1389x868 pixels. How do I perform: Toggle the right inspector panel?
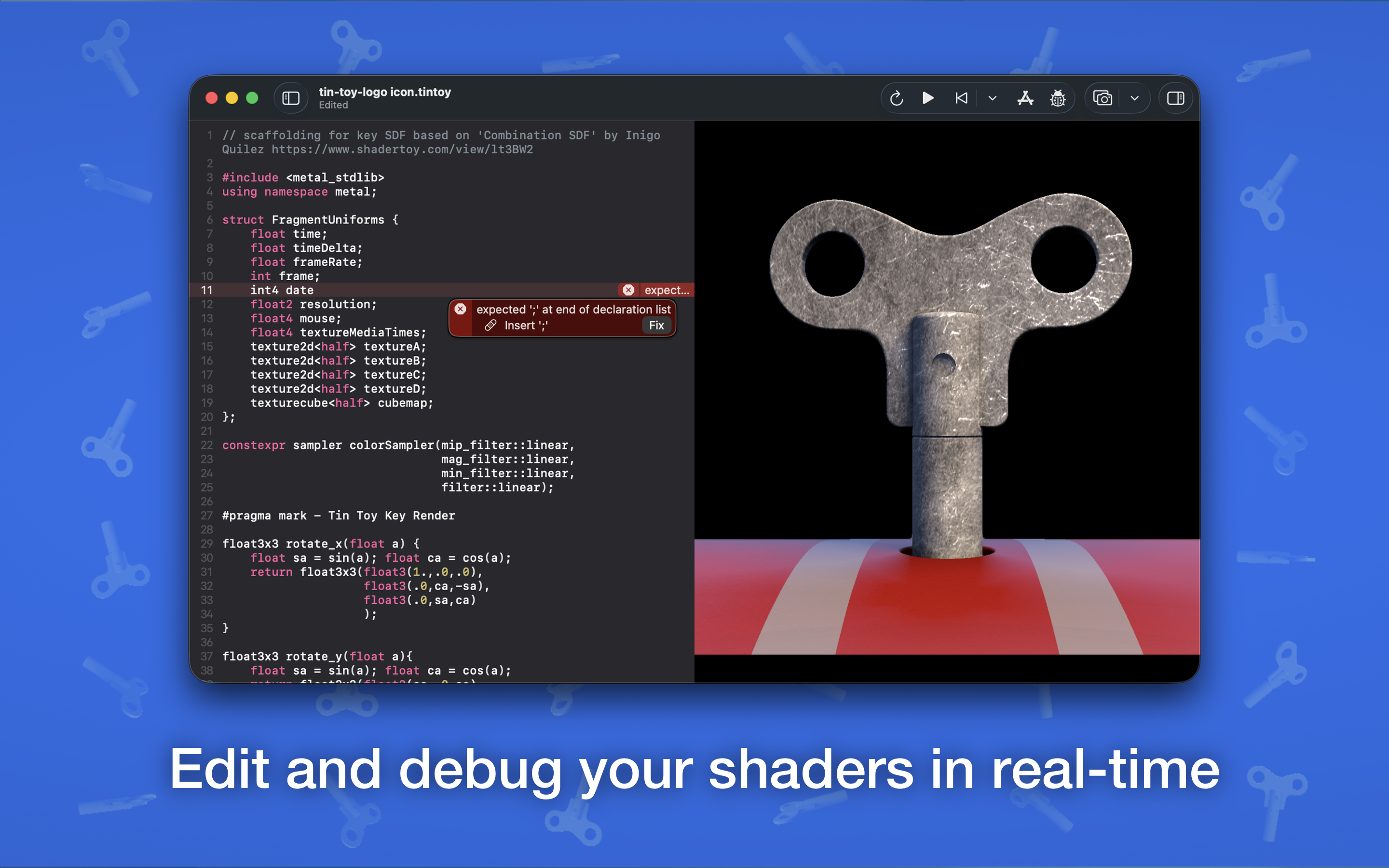1175,98
